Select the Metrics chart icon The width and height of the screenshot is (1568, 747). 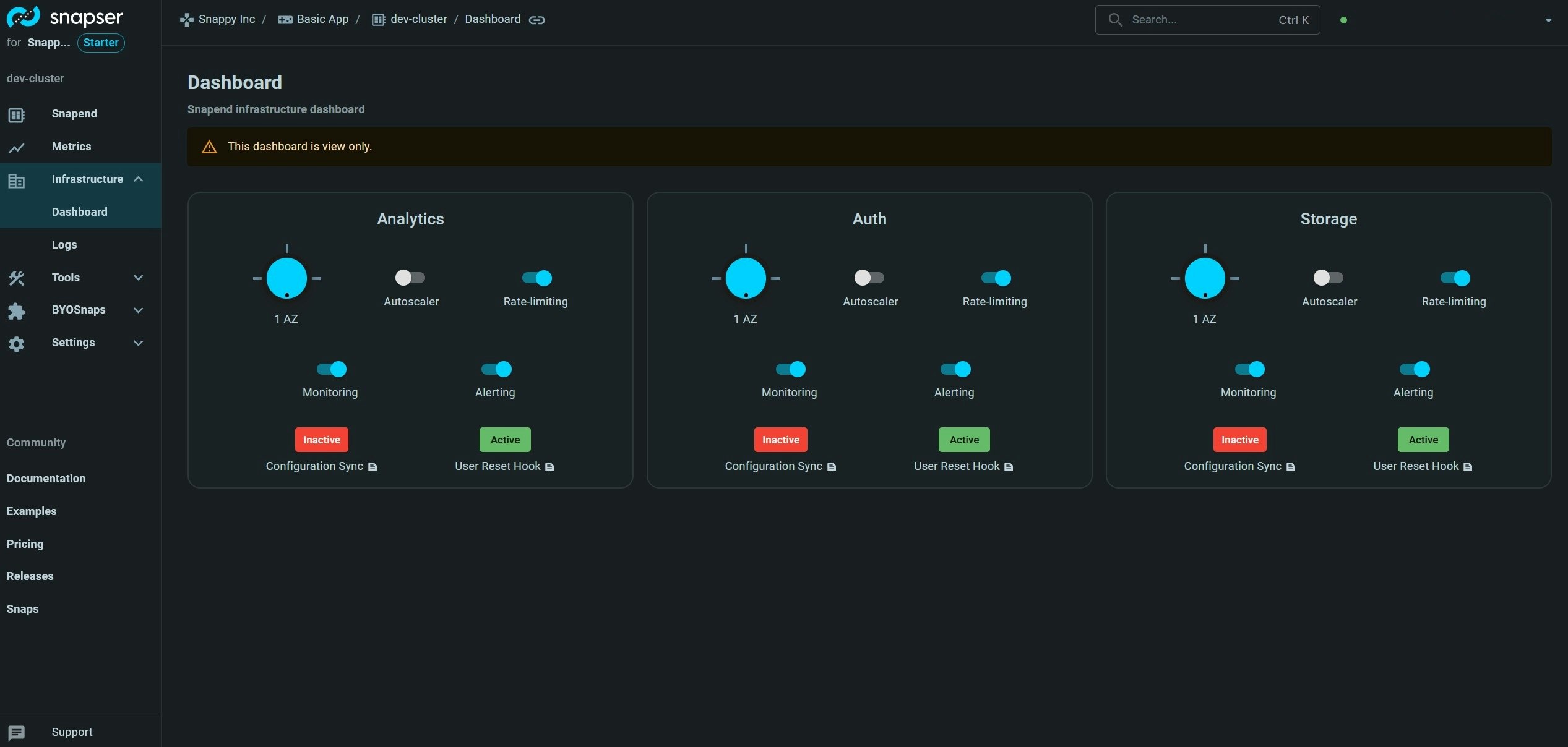click(x=15, y=147)
